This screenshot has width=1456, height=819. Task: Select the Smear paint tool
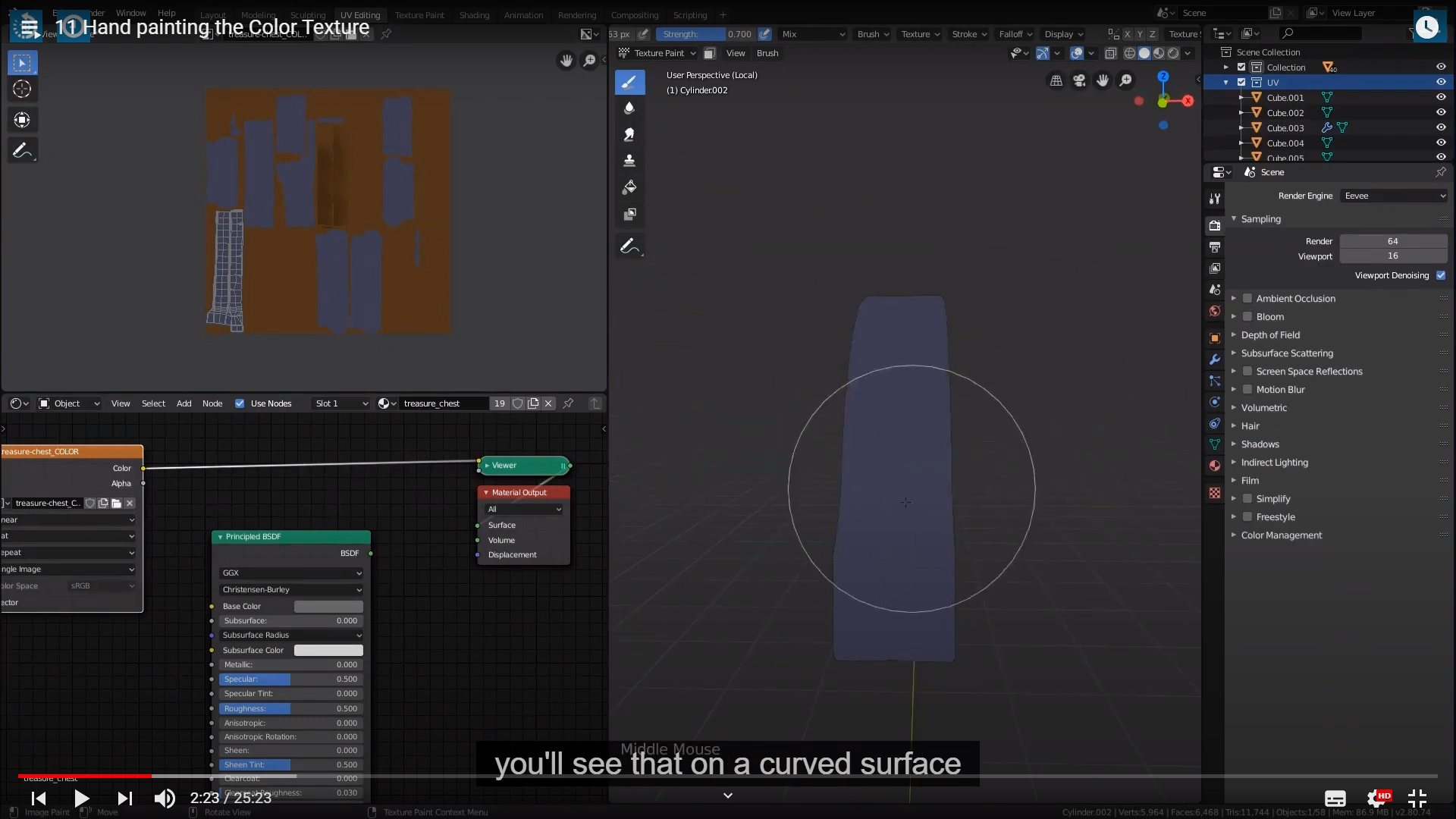tap(629, 135)
